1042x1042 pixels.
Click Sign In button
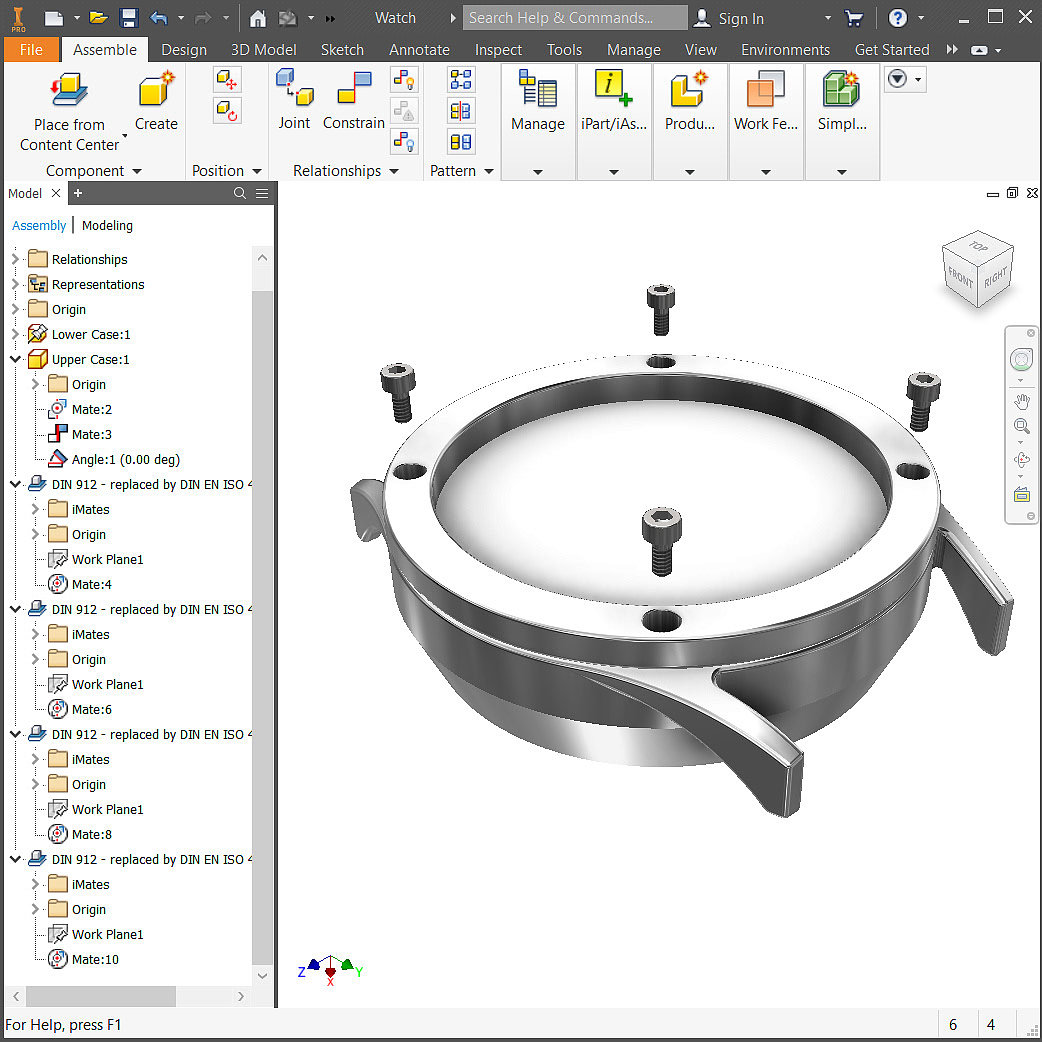[x=740, y=18]
